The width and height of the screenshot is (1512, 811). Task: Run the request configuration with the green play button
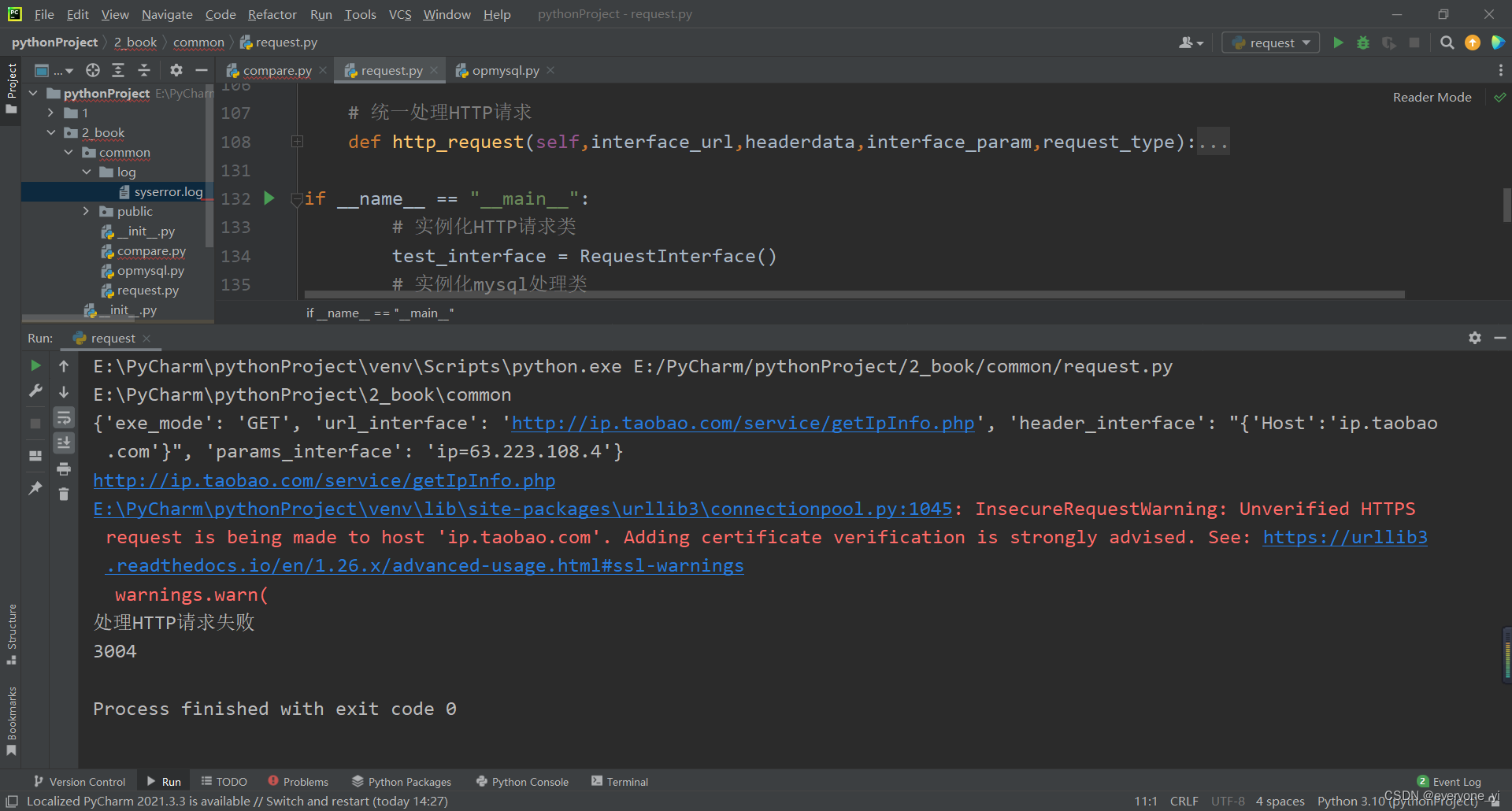(x=1338, y=43)
